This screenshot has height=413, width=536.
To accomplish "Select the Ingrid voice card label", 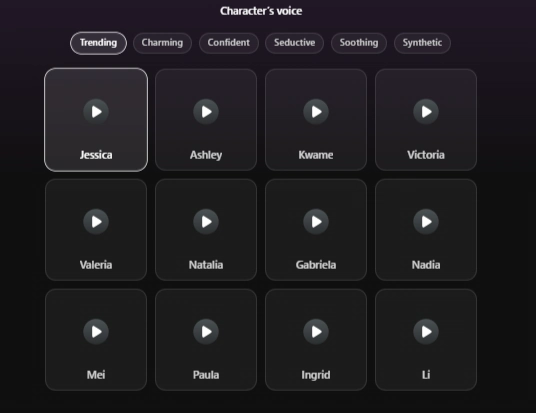I will [x=316, y=375].
